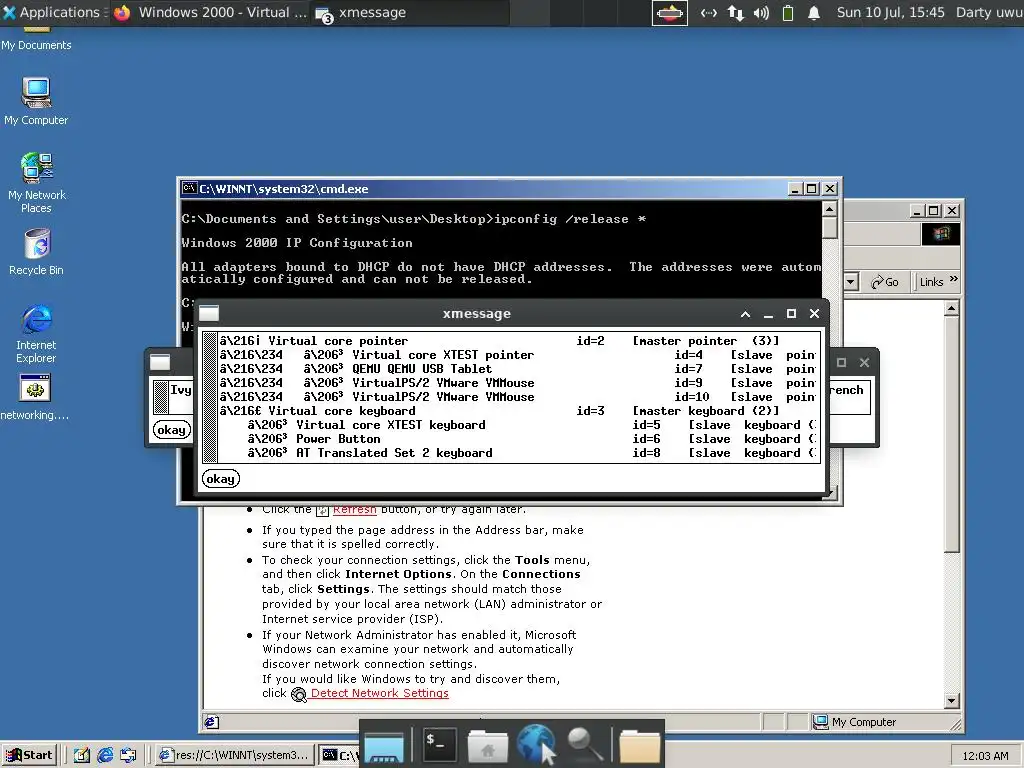
Task: Switch to xmessage panel window button
Action: click(x=409, y=12)
